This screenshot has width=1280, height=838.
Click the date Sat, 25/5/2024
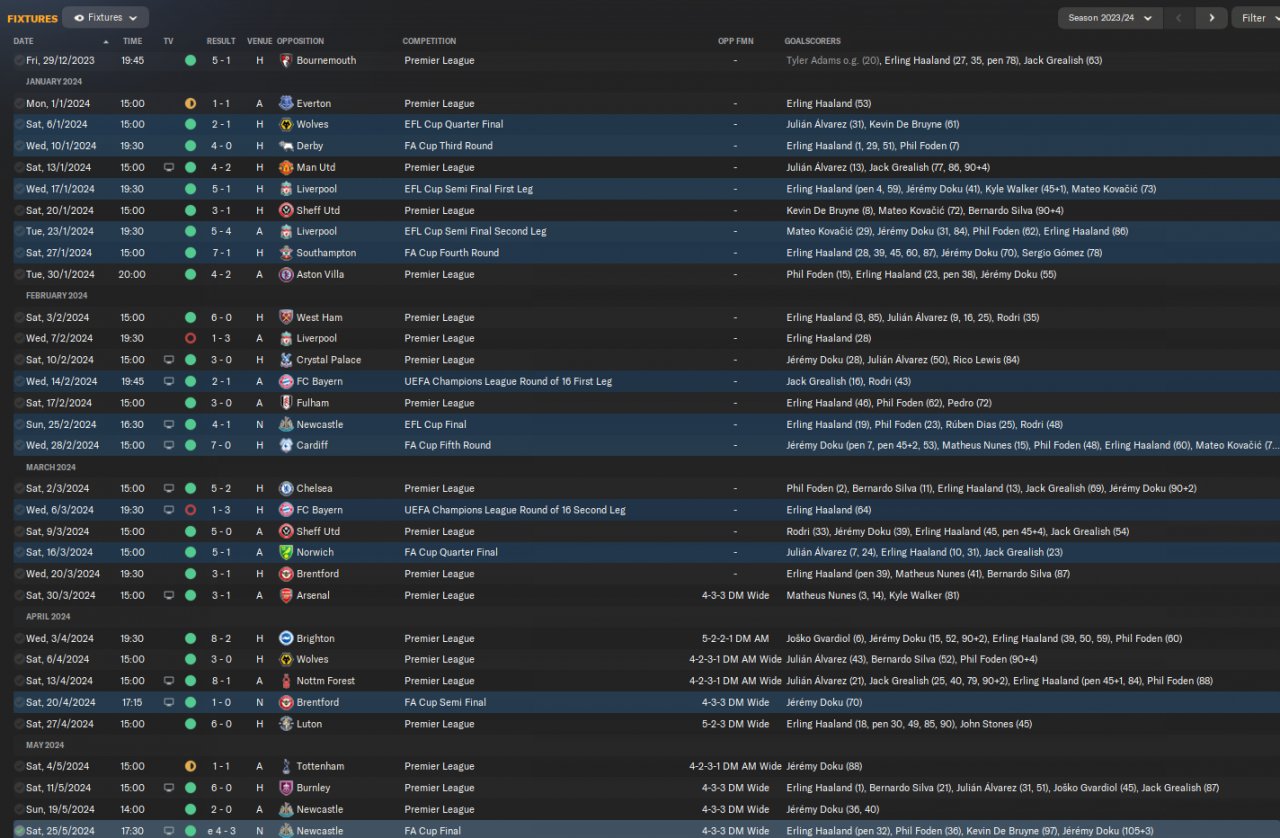(58, 831)
